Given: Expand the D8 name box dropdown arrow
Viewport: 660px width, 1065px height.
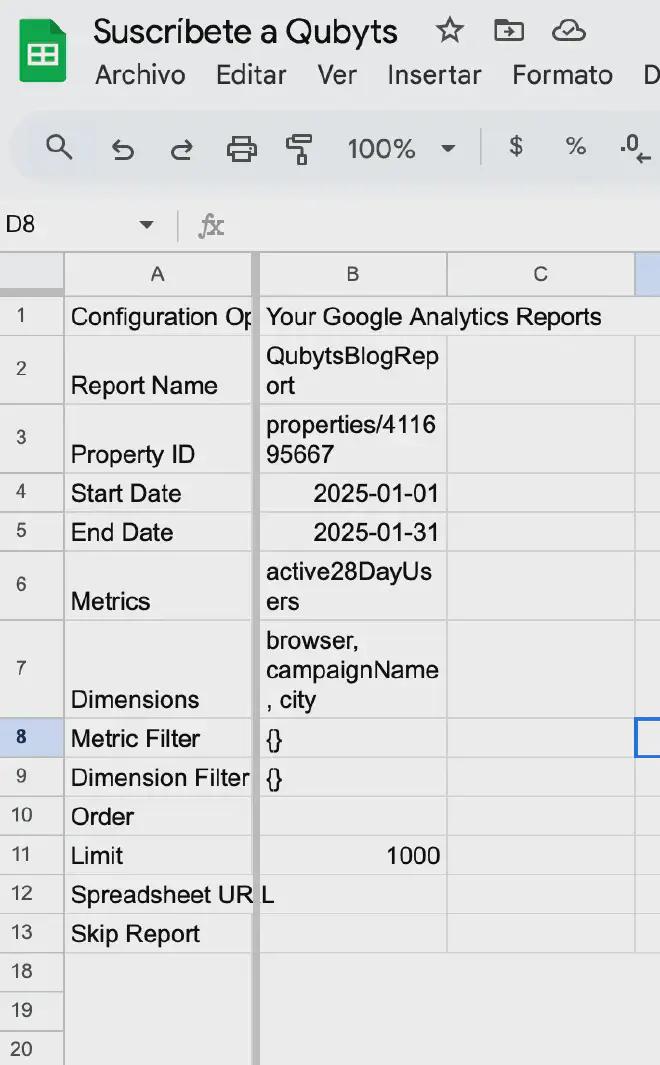Looking at the screenshot, I should [146, 224].
